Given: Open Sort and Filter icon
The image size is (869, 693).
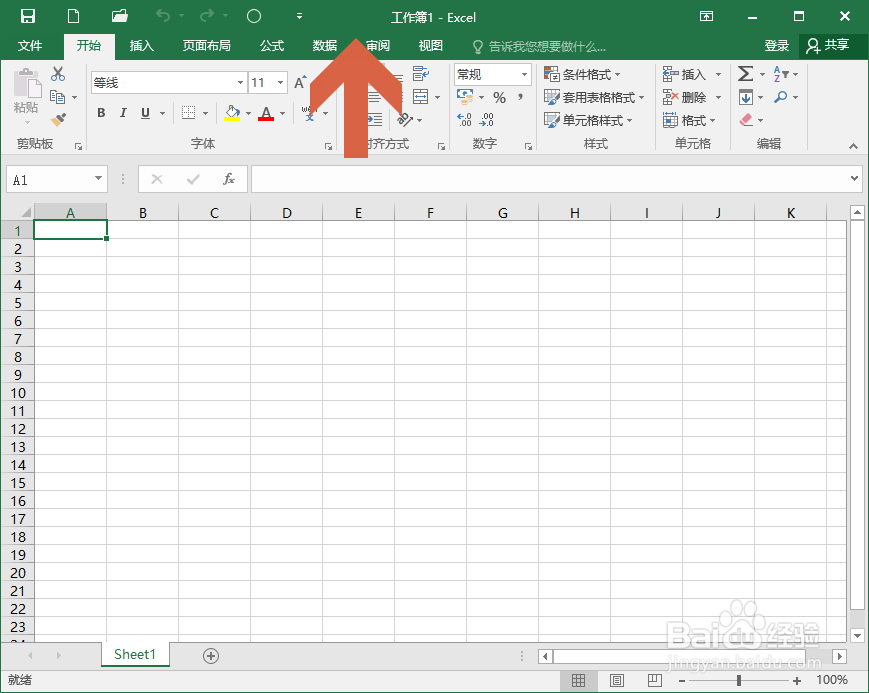Looking at the screenshot, I should [x=781, y=74].
